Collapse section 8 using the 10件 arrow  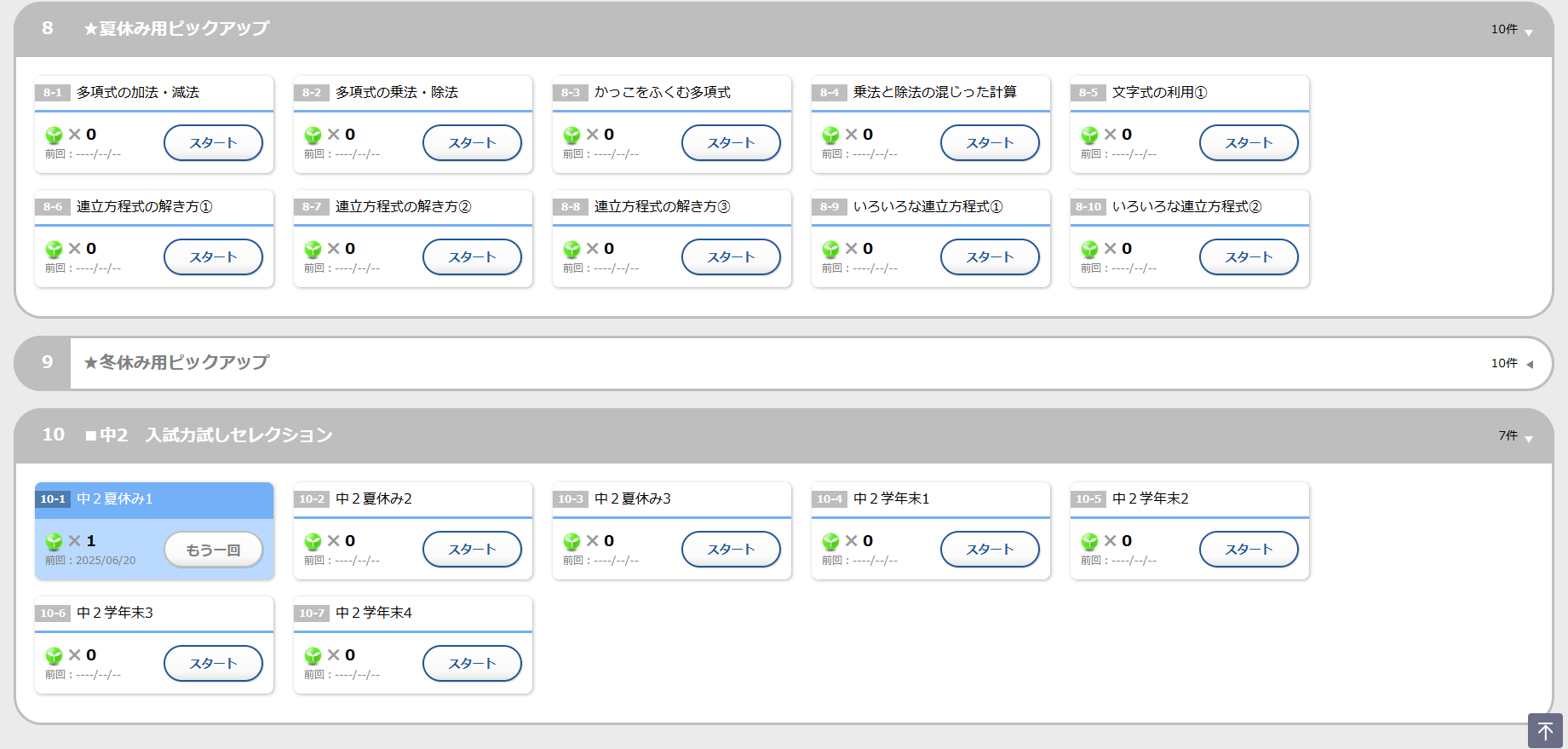[x=1529, y=32]
